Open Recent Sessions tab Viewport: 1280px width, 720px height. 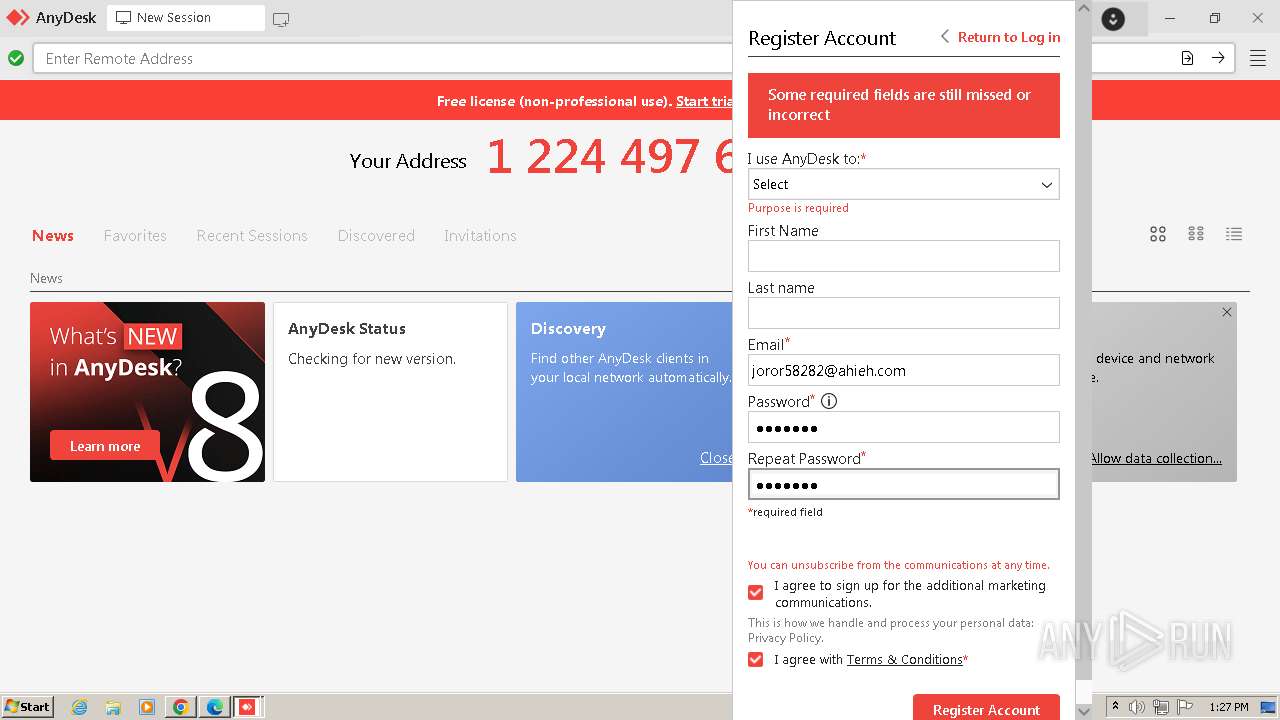252,236
